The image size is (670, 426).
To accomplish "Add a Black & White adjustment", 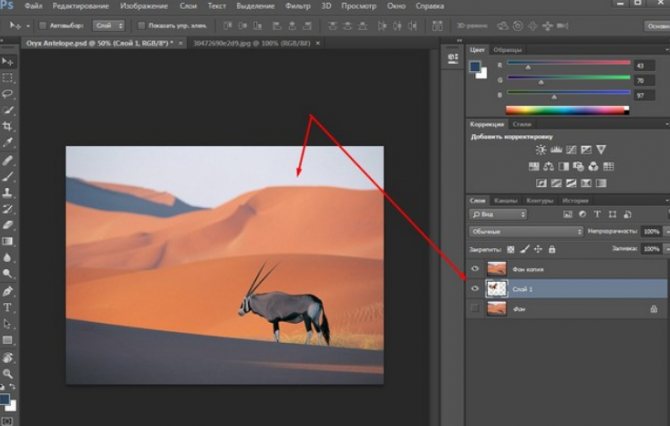I will click(564, 166).
